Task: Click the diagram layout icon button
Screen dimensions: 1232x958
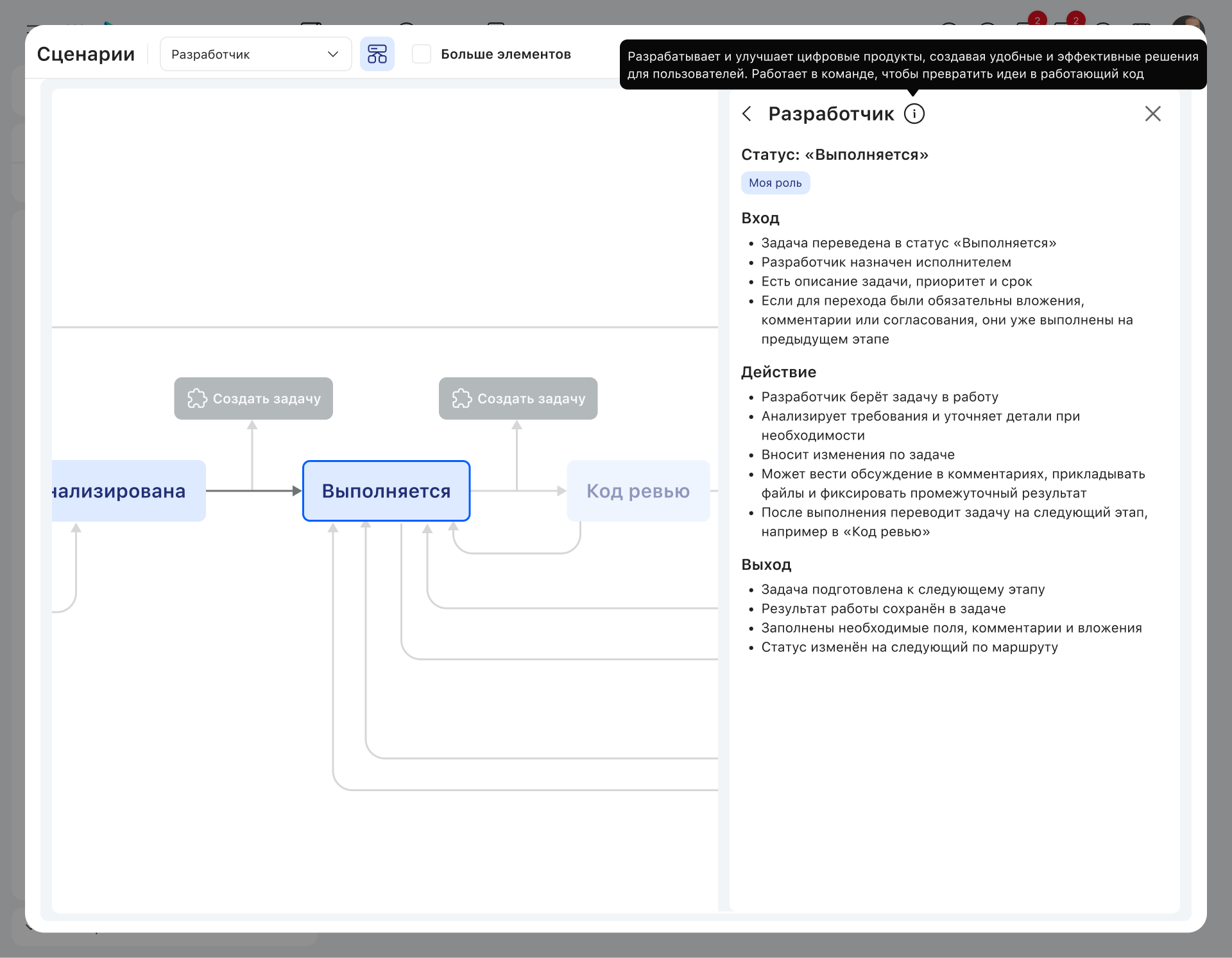Action: pyautogui.click(x=377, y=54)
